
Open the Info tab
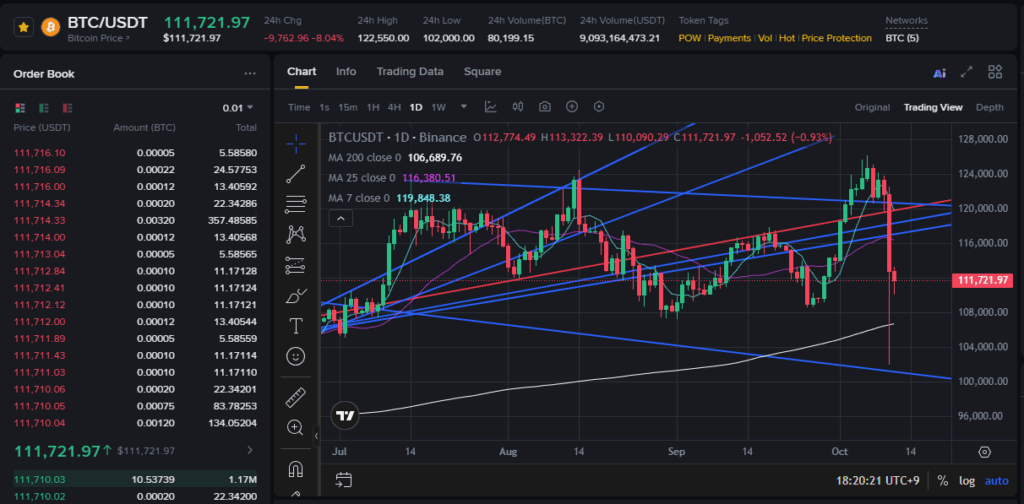(x=346, y=72)
